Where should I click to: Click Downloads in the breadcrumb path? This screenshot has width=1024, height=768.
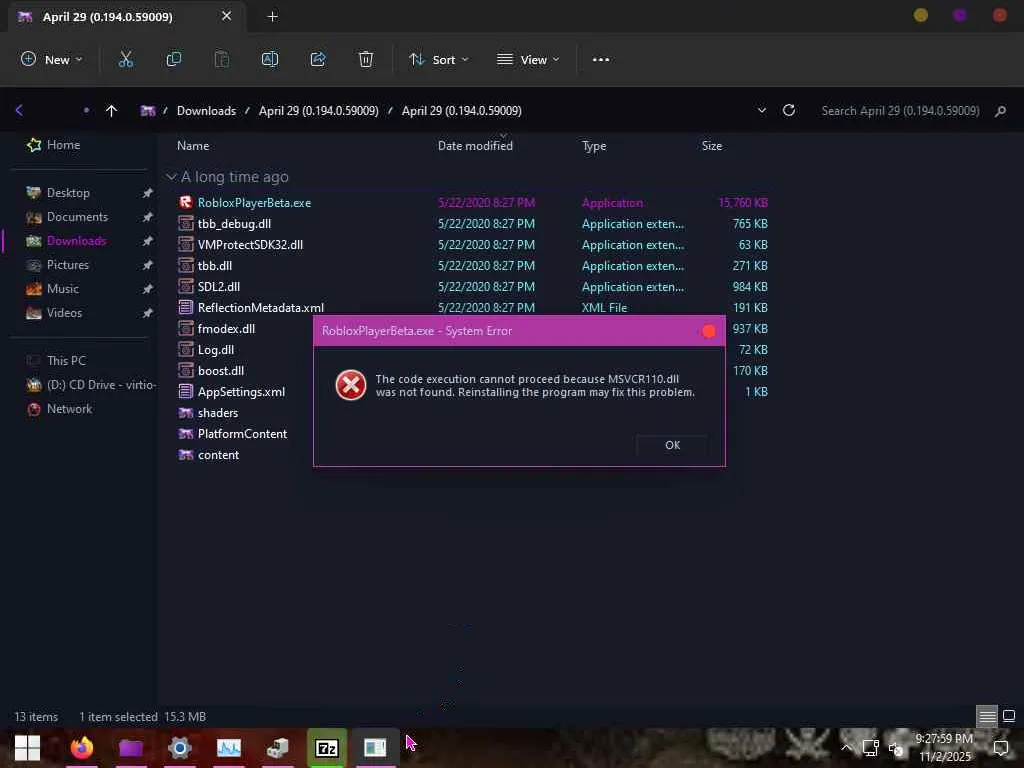click(x=206, y=110)
